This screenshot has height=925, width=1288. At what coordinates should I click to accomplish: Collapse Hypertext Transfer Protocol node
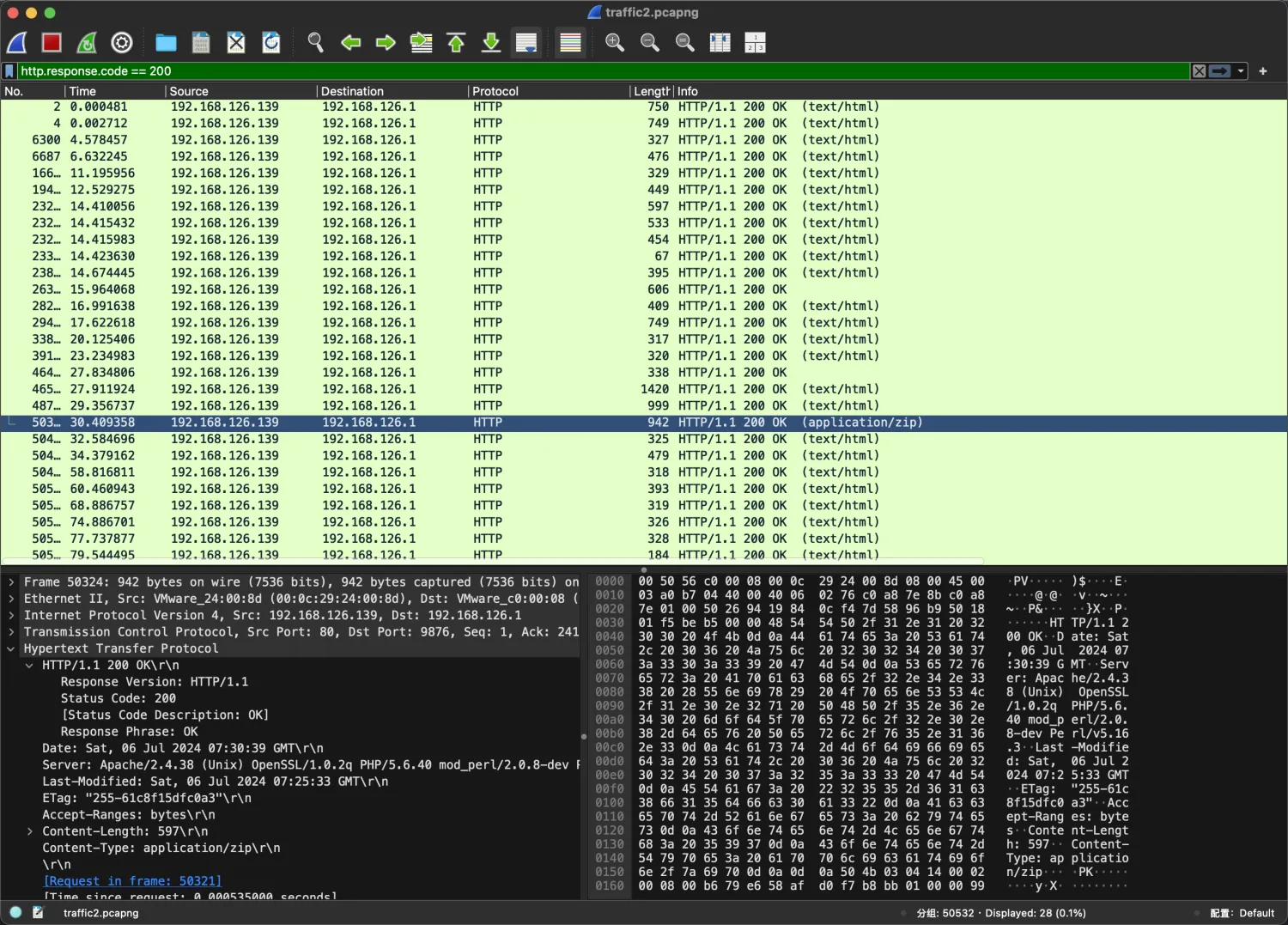[11, 648]
